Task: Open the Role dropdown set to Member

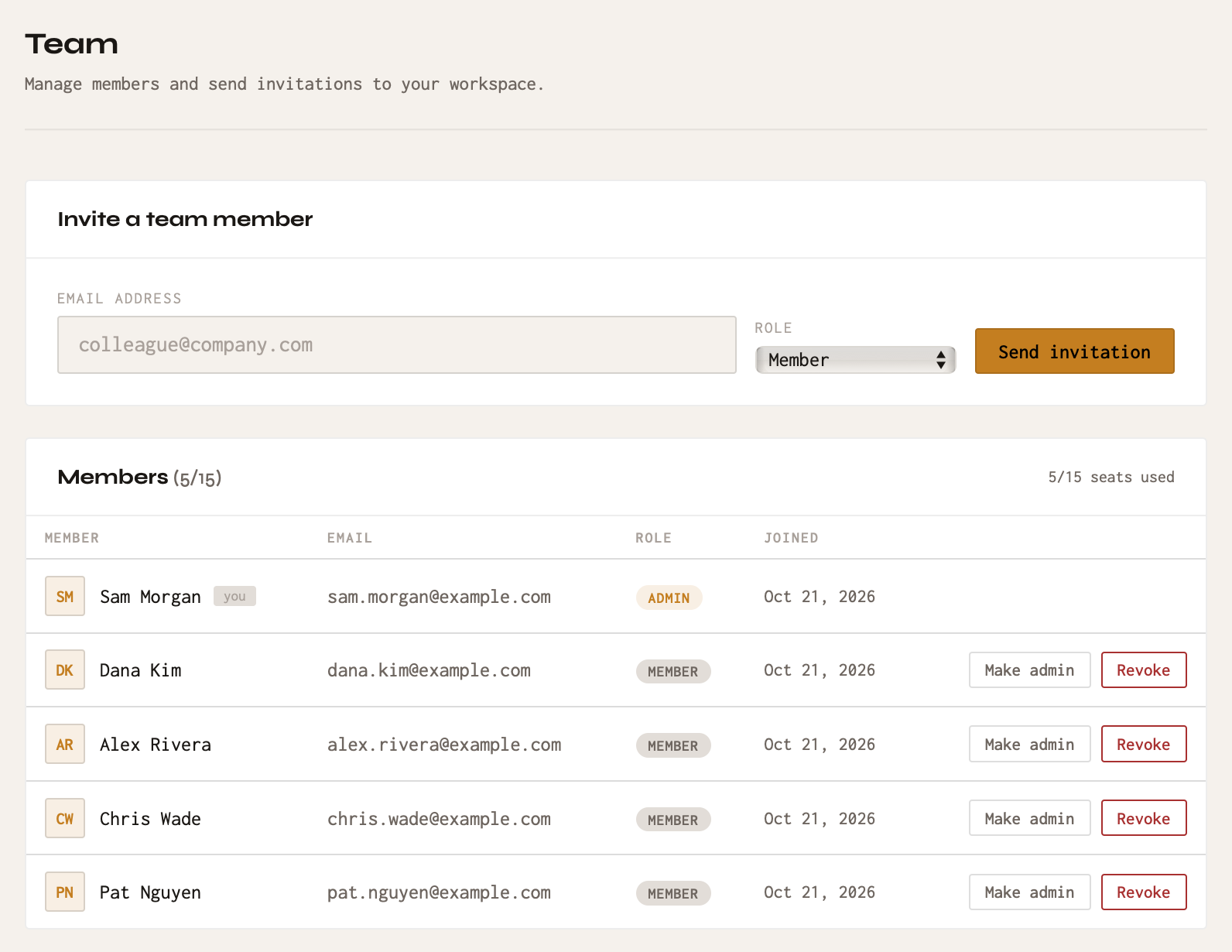Action: 856,360
